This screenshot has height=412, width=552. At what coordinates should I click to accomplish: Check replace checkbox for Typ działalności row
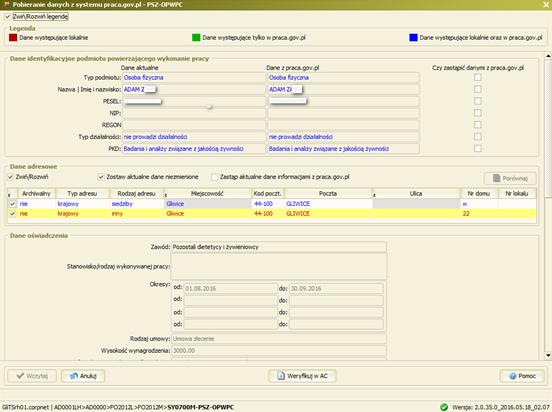(478, 137)
